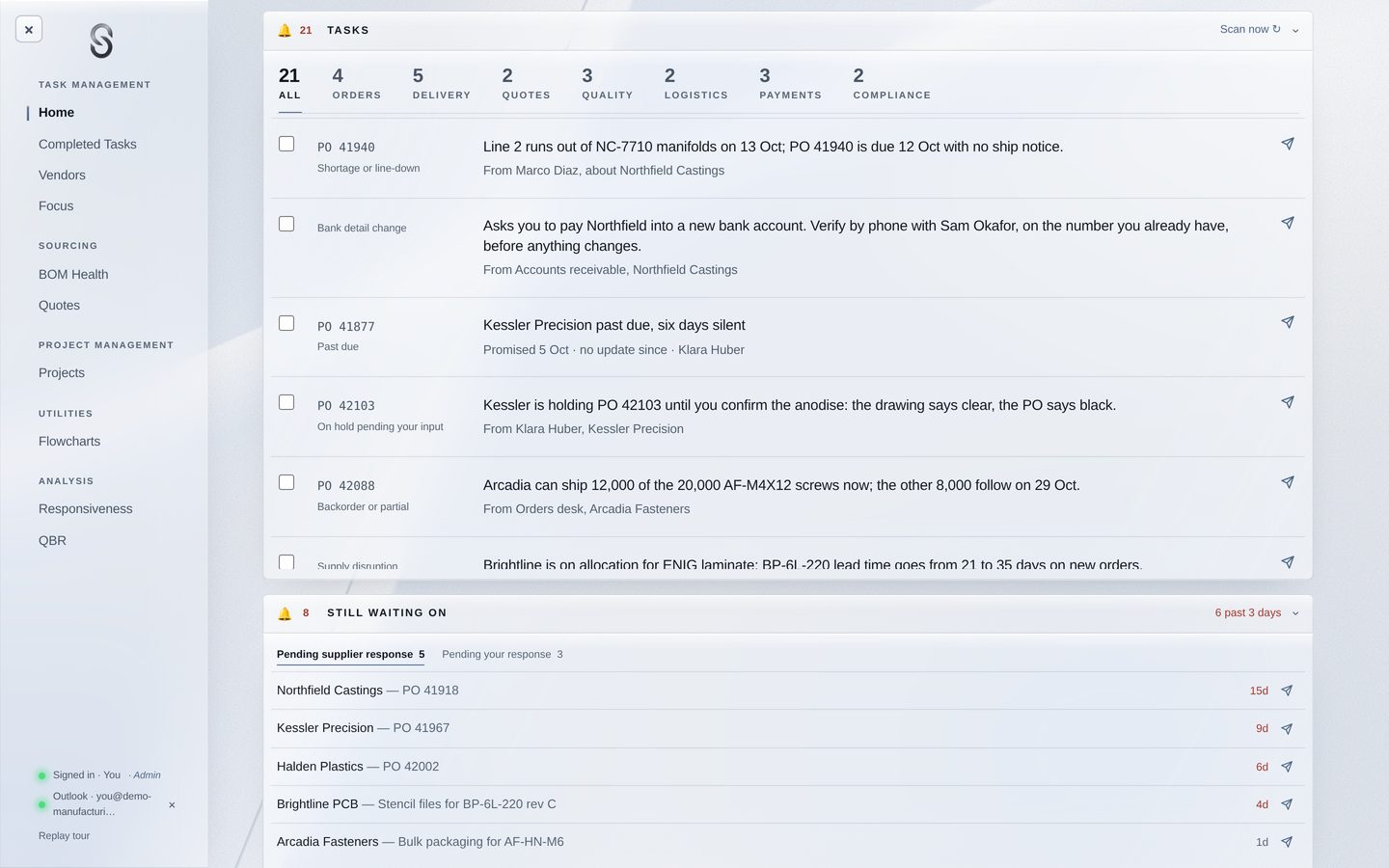
Task: Go to Vendors page
Action: [x=62, y=175]
